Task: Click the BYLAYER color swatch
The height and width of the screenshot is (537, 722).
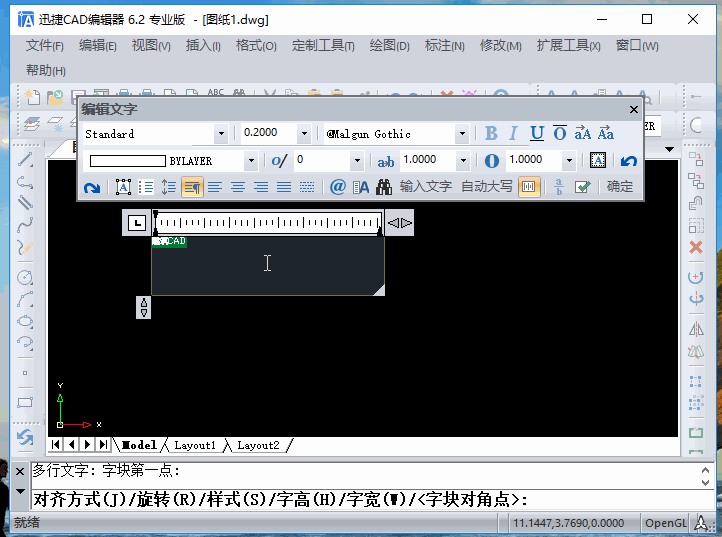Action: coord(128,161)
